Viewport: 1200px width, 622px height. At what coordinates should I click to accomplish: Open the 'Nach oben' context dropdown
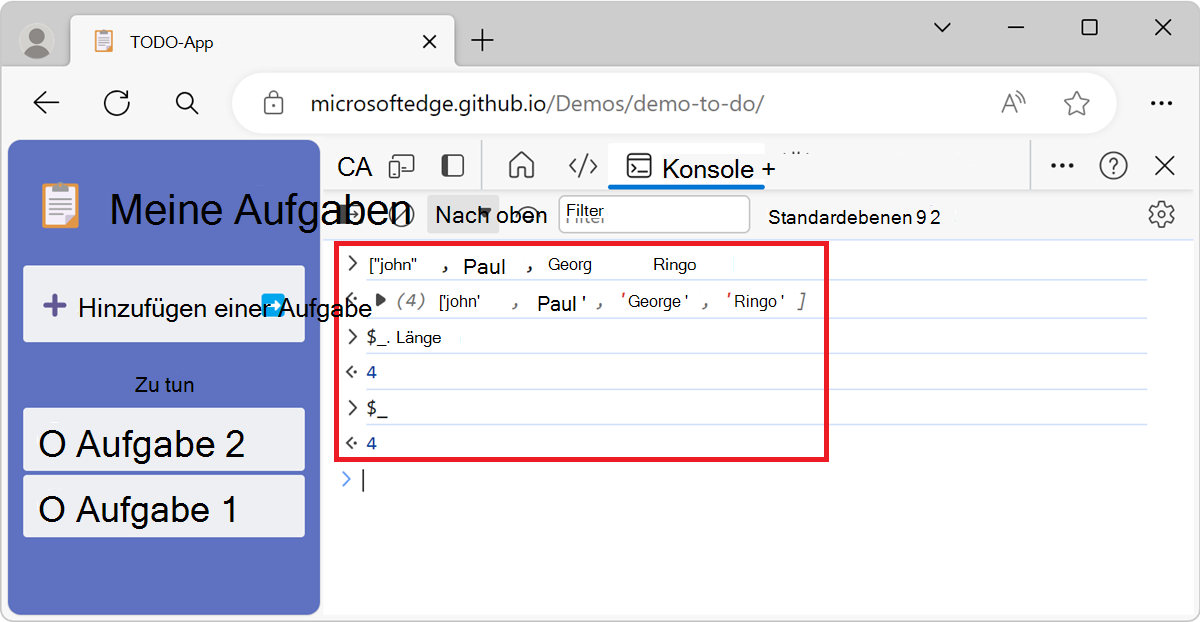463,215
